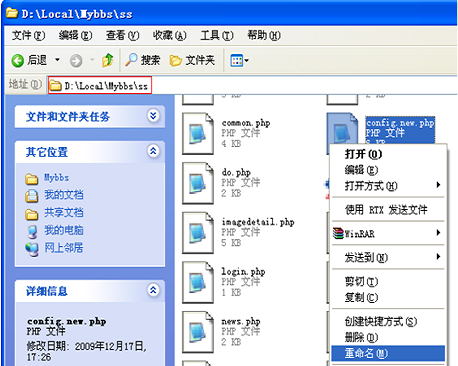The width and height of the screenshot is (458, 366).
Task: Open the 我的电脑 link
Action: (x=64, y=230)
